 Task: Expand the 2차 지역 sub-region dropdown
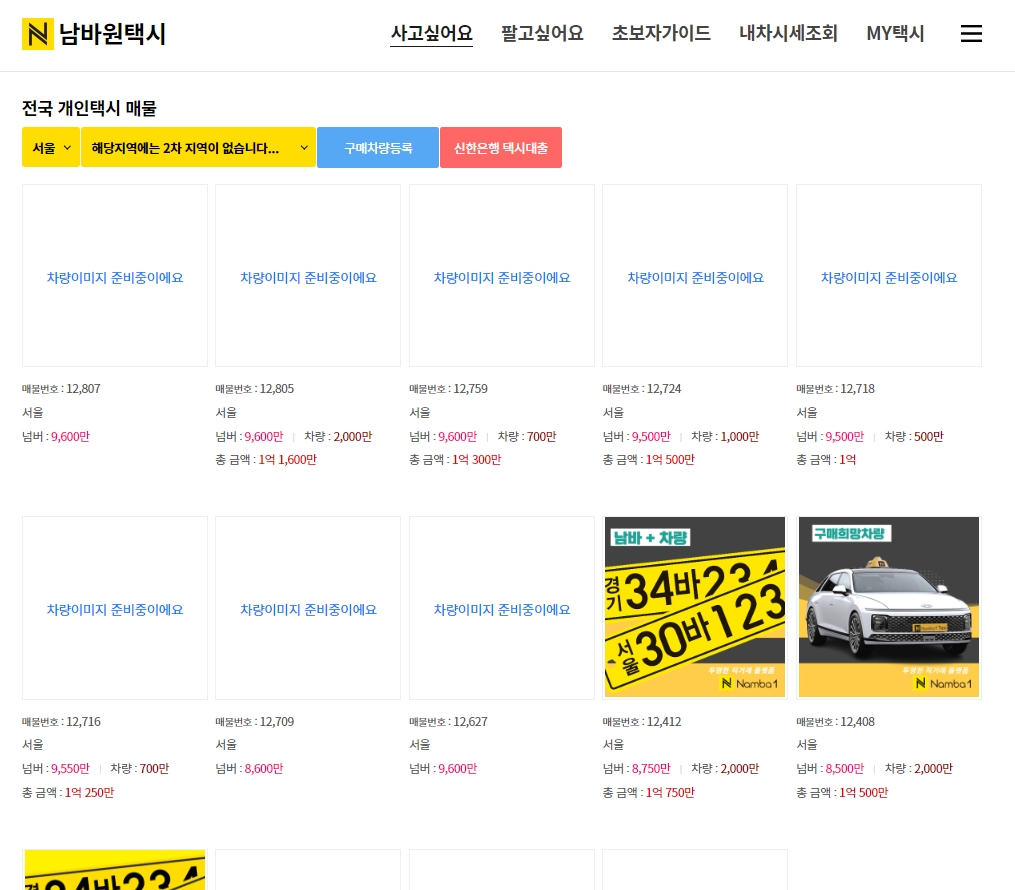click(198, 148)
